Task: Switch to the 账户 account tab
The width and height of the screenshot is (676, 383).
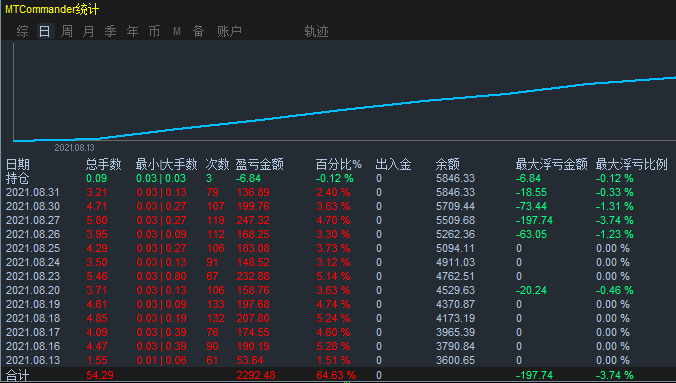Action: [229, 31]
